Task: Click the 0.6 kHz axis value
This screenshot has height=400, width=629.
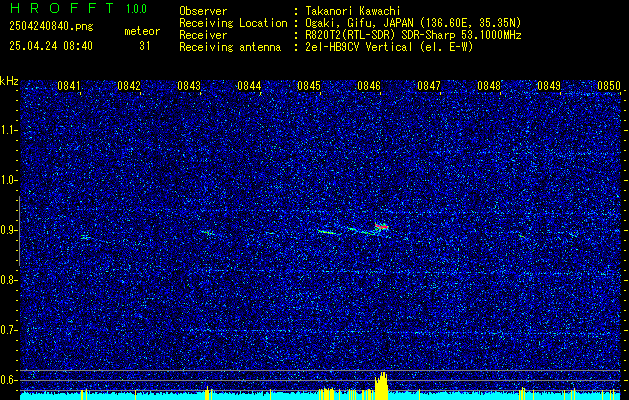Action: pyautogui.click(x=9, y=380)
